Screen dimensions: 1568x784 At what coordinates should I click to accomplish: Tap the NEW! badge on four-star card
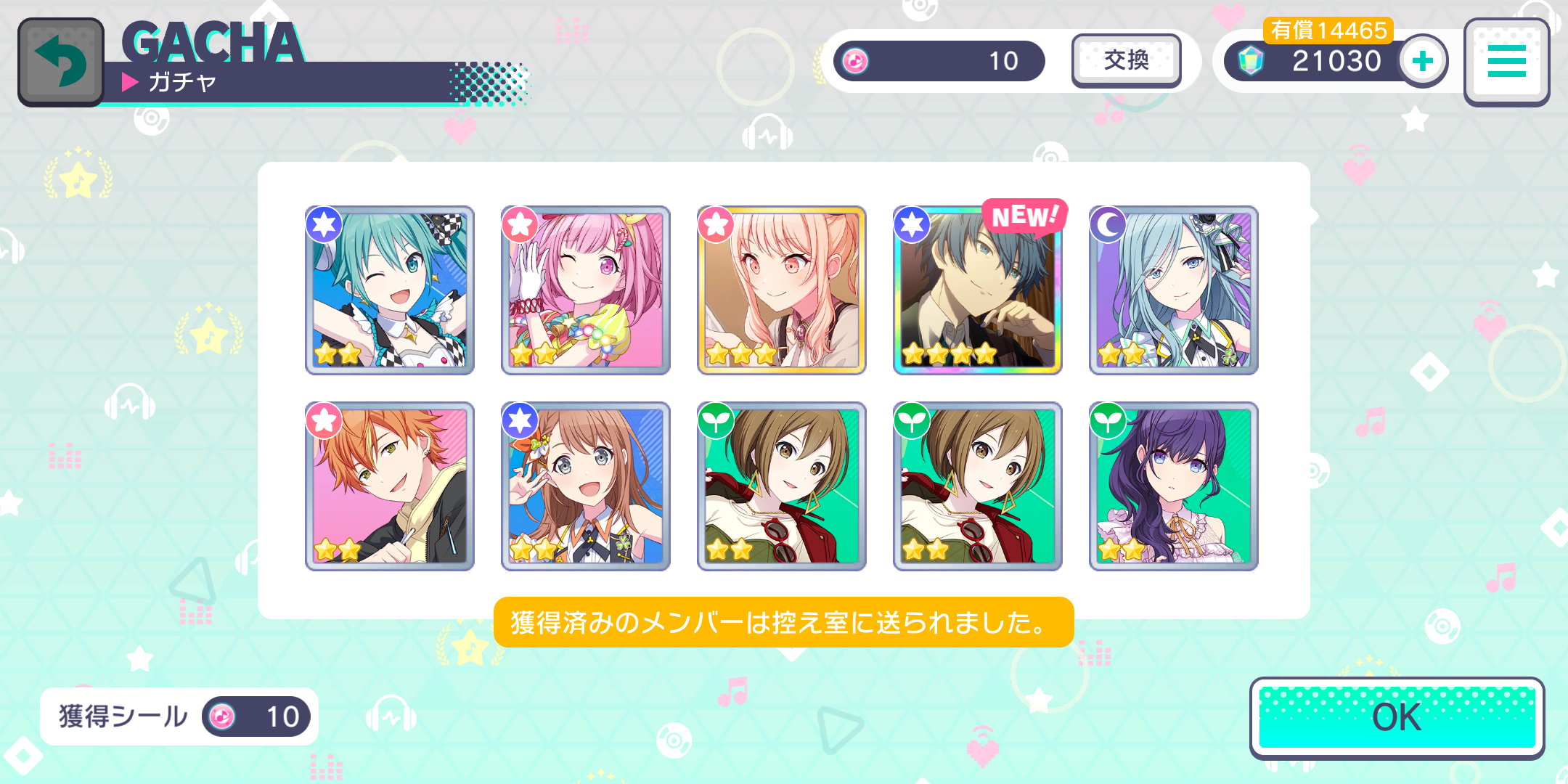[x=1024, y=216]
